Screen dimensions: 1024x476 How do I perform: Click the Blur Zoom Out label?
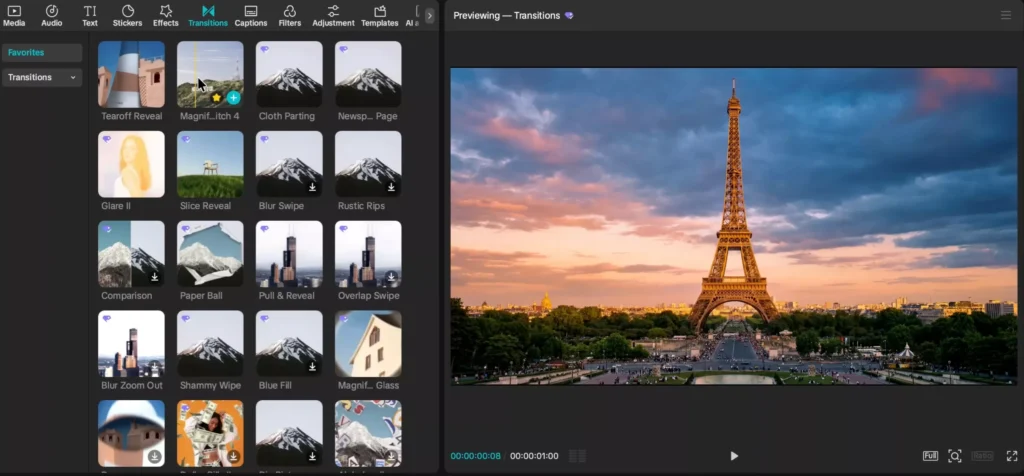pos(132,386)
